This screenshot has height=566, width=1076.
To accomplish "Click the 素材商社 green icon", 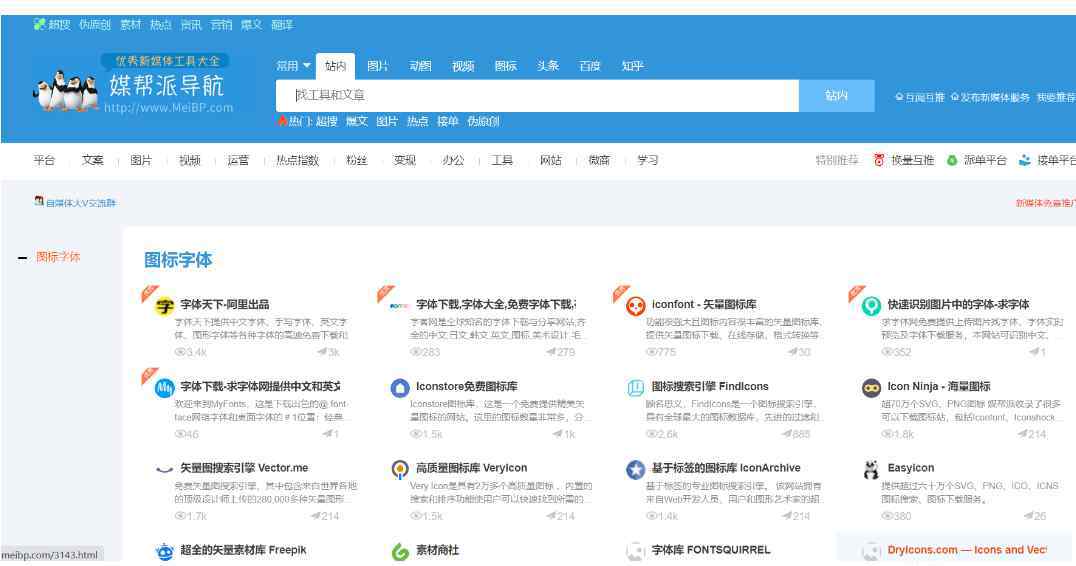I will coord(400,551).
